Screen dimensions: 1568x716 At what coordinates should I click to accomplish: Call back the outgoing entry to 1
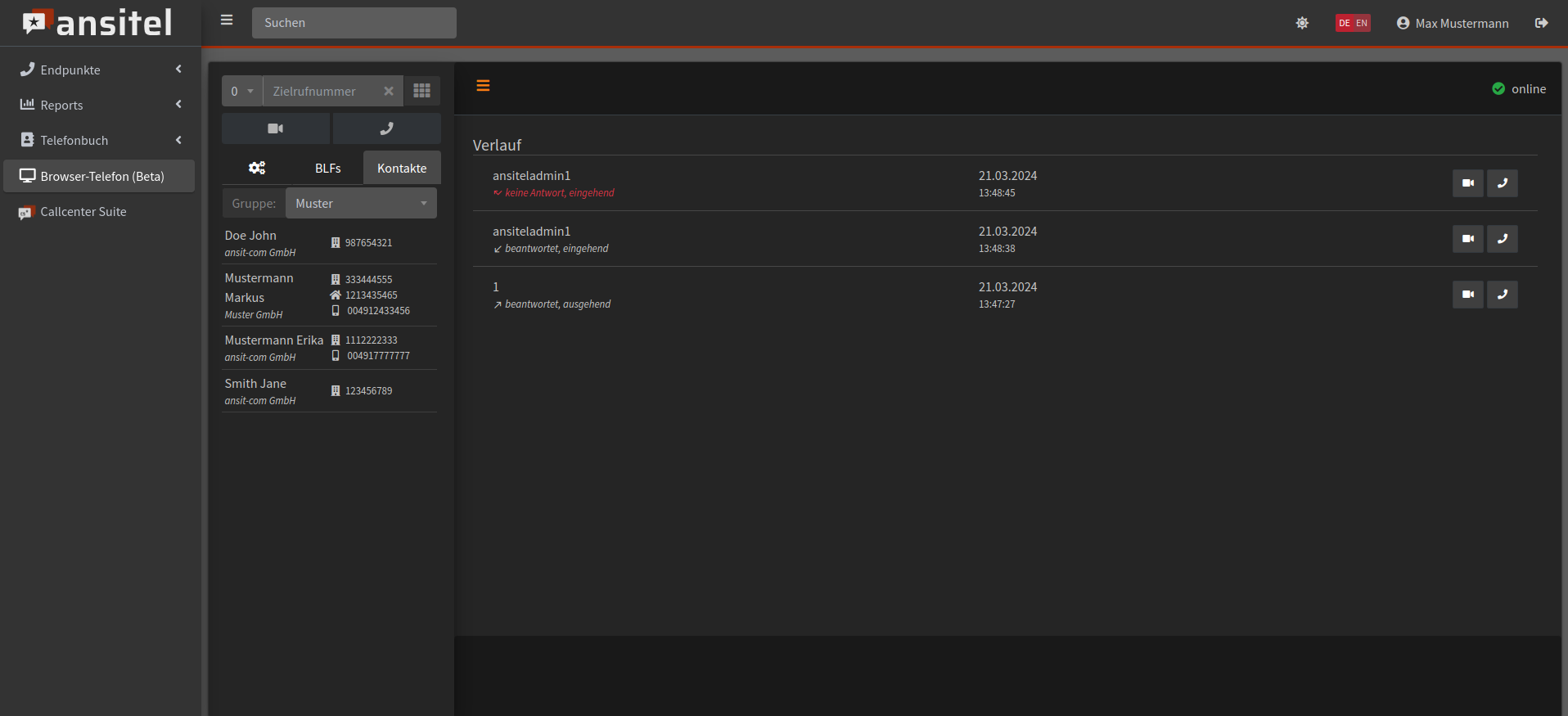[1502, 295]
